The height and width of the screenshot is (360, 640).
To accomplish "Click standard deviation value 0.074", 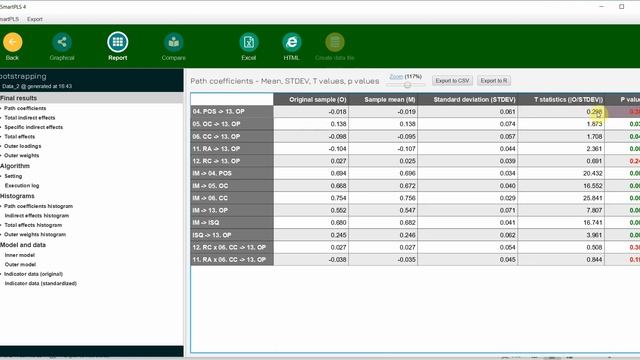I will (507, 124).
